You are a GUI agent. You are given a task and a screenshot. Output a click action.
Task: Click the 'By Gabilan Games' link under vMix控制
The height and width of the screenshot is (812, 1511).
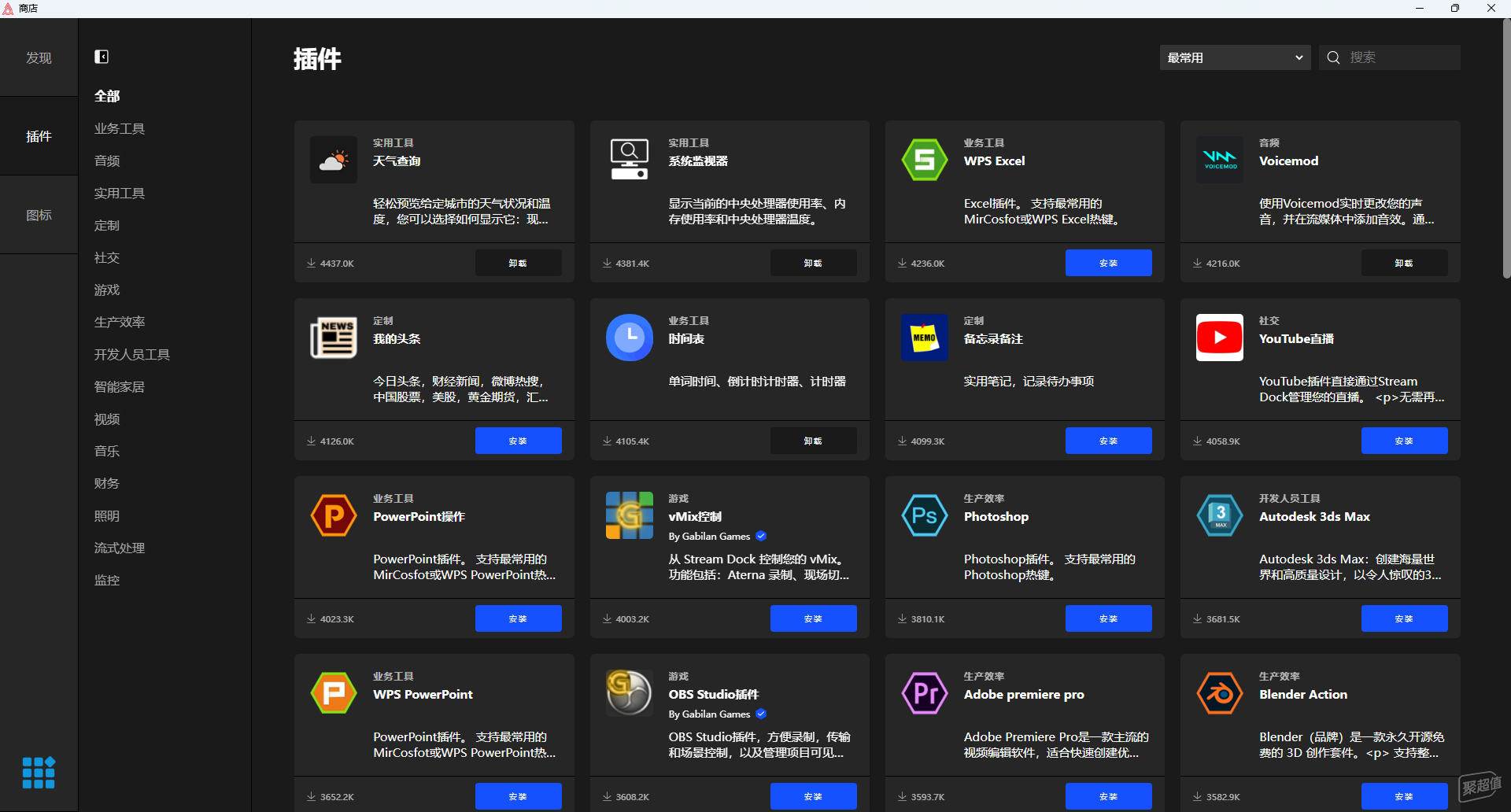[x=709, y=536]
